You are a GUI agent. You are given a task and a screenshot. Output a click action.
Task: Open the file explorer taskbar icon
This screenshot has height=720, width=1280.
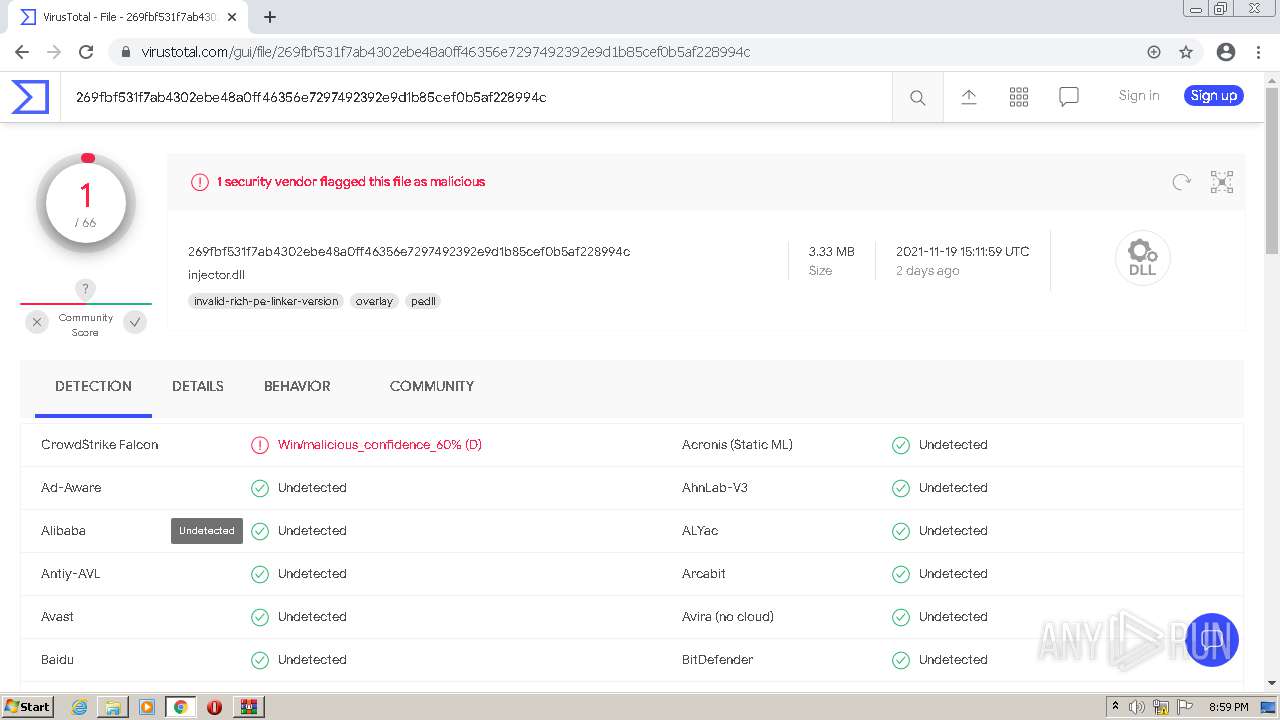(x=113, y=707)
